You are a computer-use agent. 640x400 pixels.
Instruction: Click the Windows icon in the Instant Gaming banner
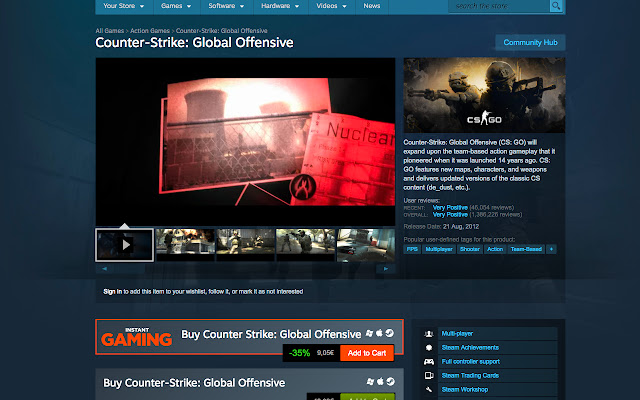(369, 333)
